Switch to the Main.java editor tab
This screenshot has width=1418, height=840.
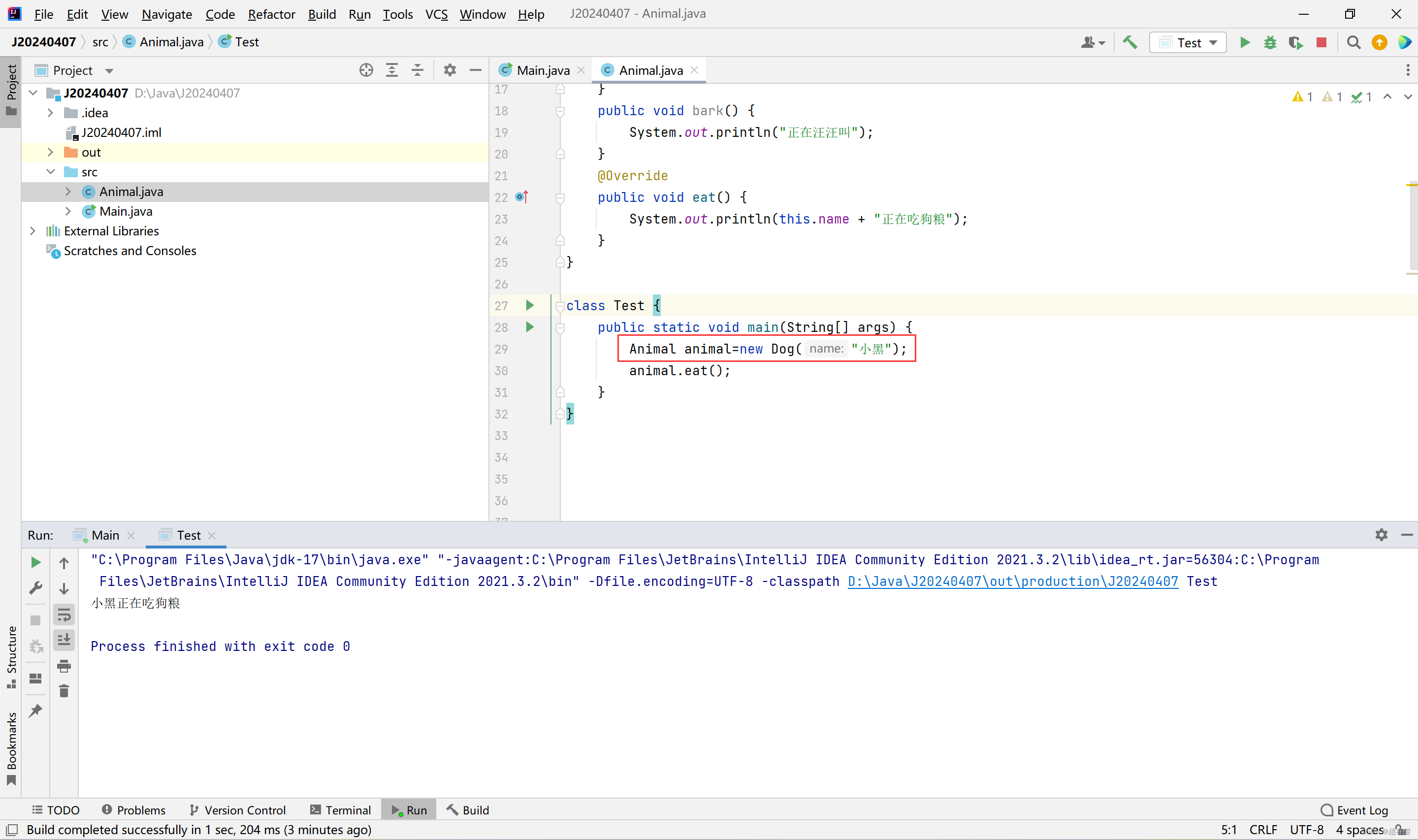tap(542, 70)
